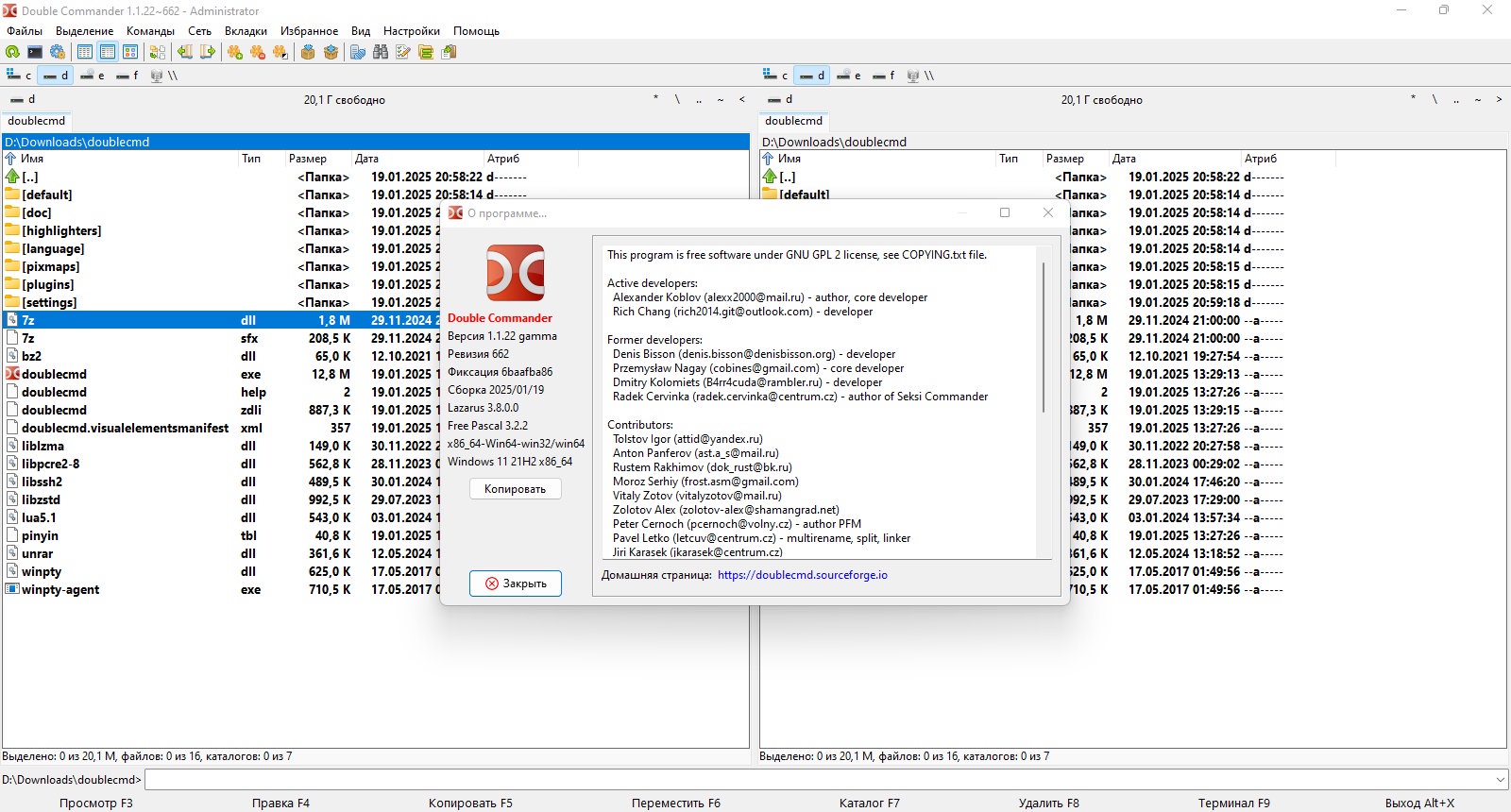Click the About dialog credits scrollbar

pos(1044,337)
